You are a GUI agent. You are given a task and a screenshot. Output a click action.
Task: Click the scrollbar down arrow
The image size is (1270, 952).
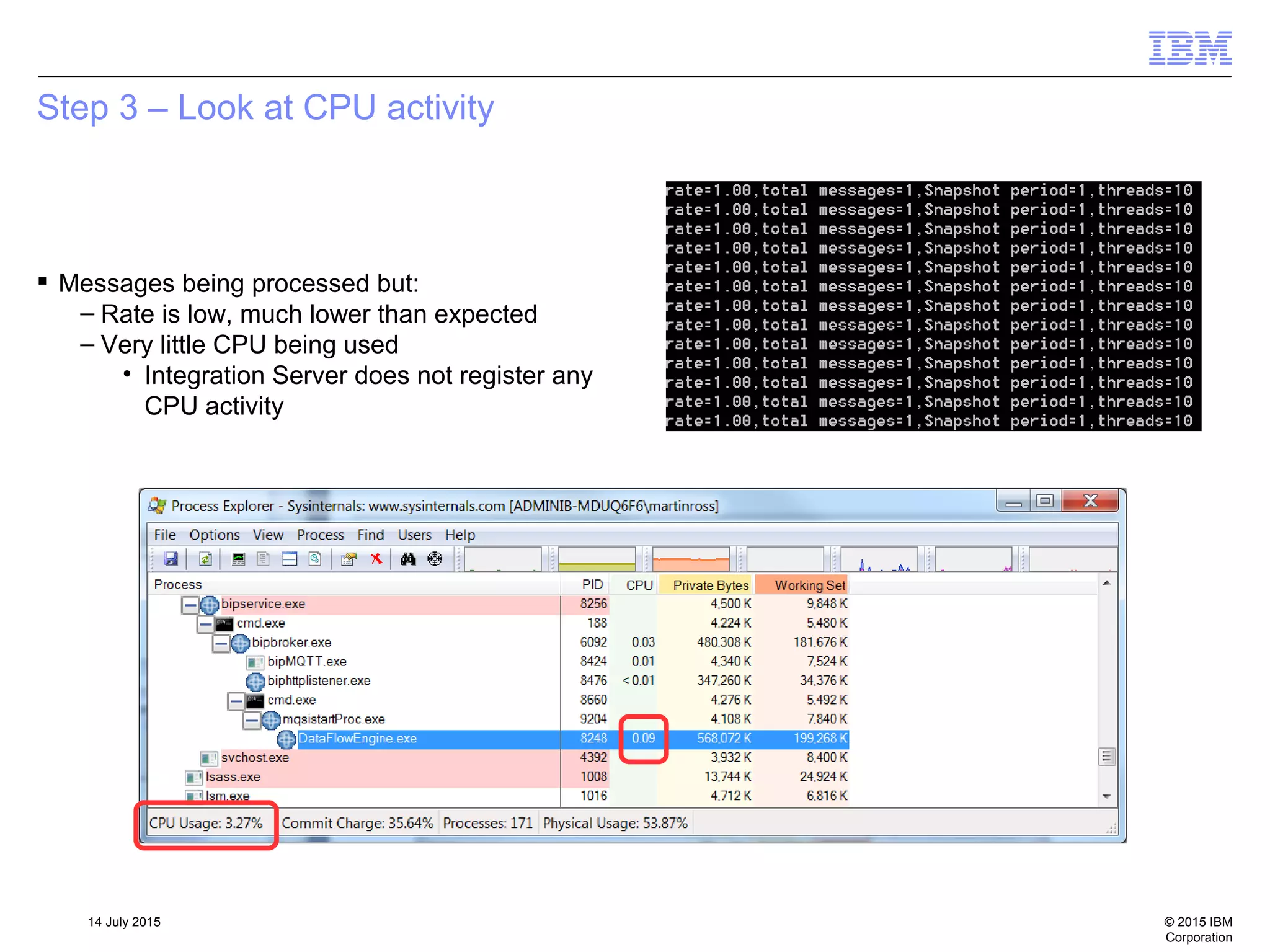pos(1106,796)
